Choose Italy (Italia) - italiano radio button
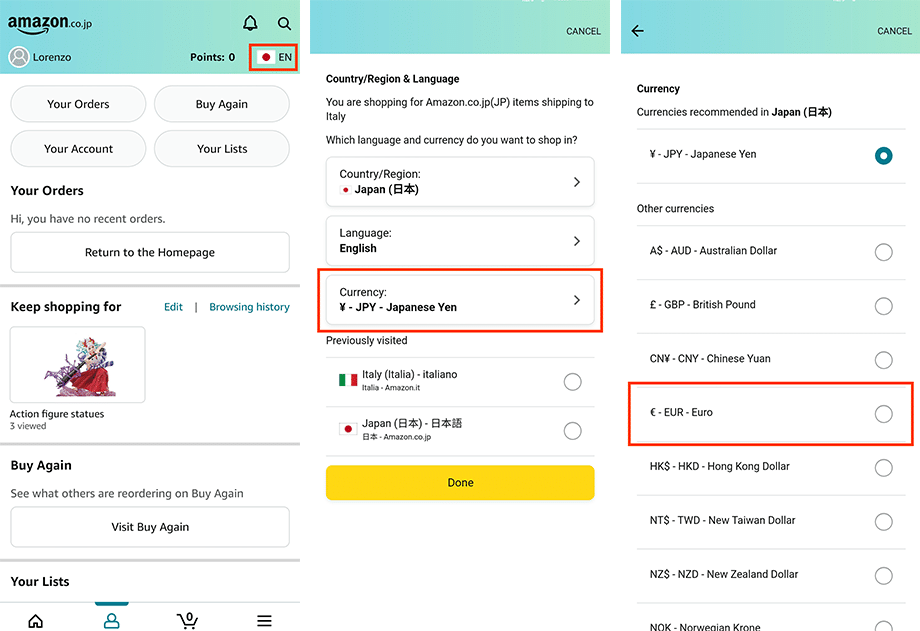This screenshot has height=631, width=920. click(572, 381)
